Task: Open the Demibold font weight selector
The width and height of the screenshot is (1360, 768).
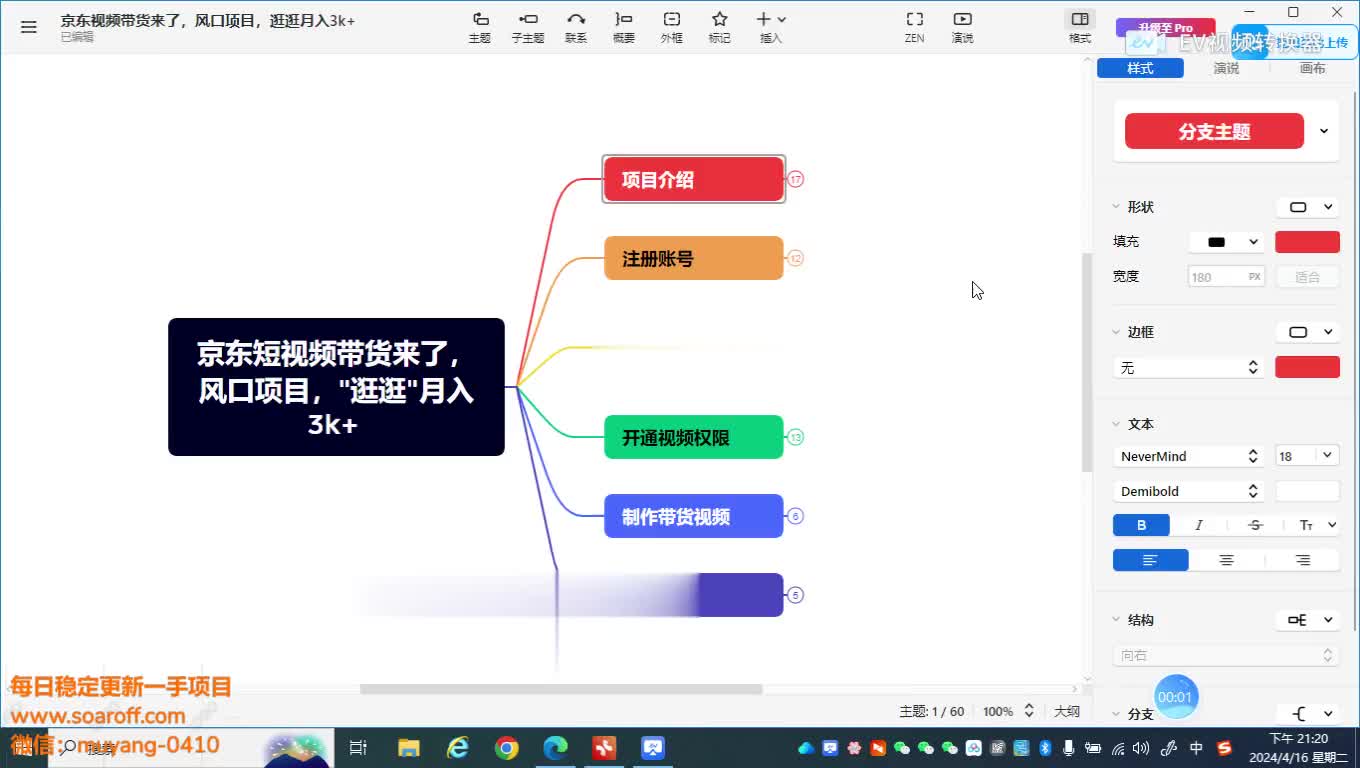Action: (1189, 491)
